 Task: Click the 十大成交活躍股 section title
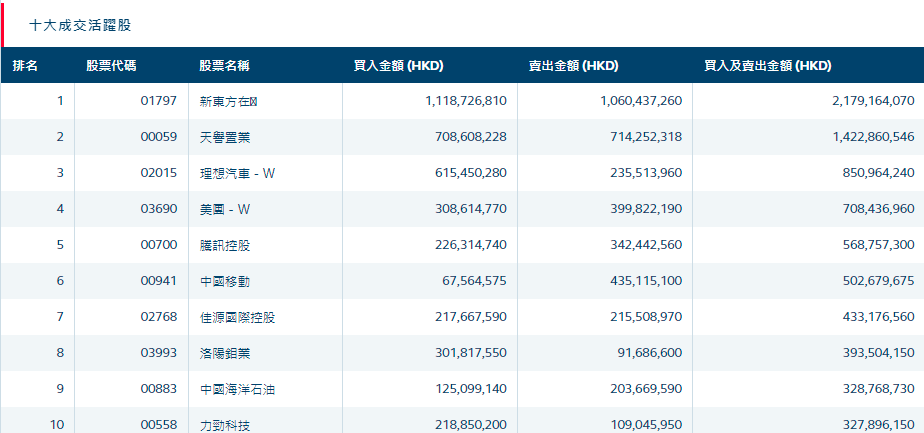[x=80, y=25]
